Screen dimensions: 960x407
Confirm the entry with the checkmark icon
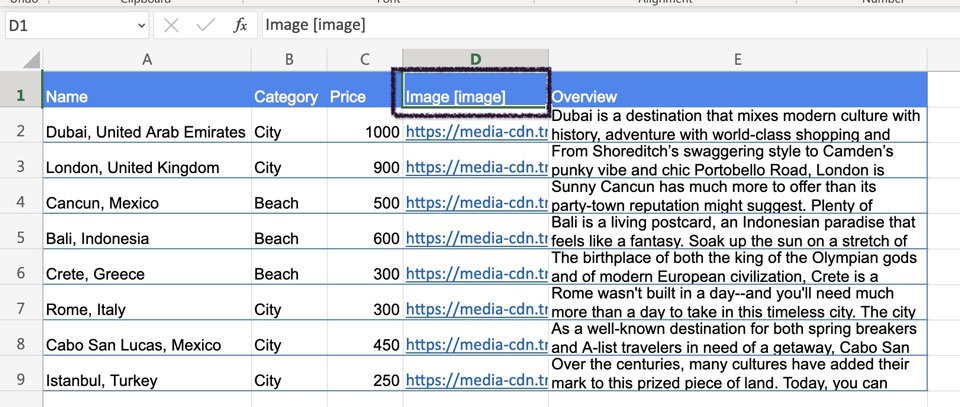pos(205,26)
